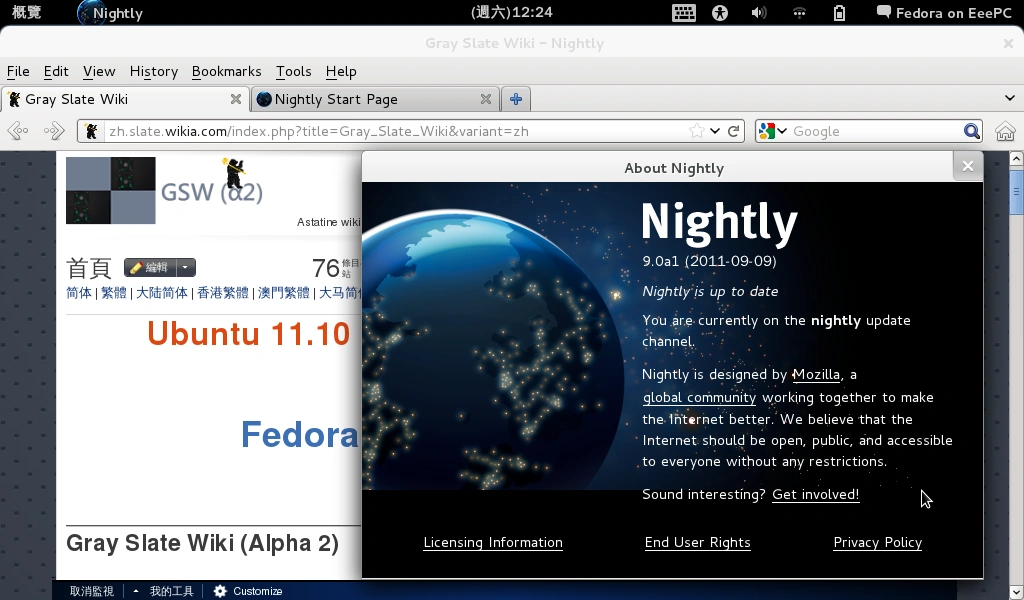Screen dimensions: 1024x600
Task: Navigate back using the back arrow
Action: click(17, 131)
